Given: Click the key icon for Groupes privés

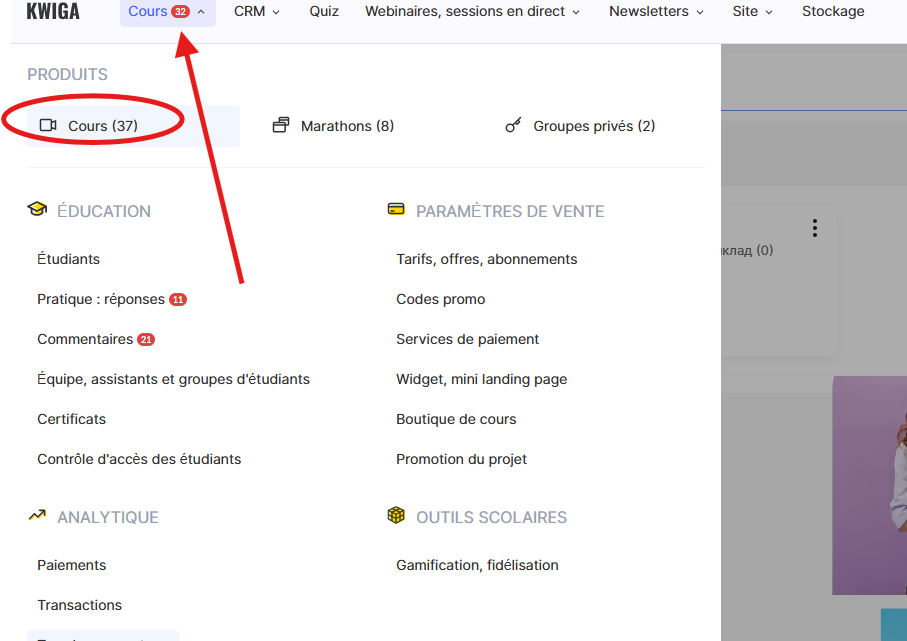Looking at the screenshot, I should (513, 125).
